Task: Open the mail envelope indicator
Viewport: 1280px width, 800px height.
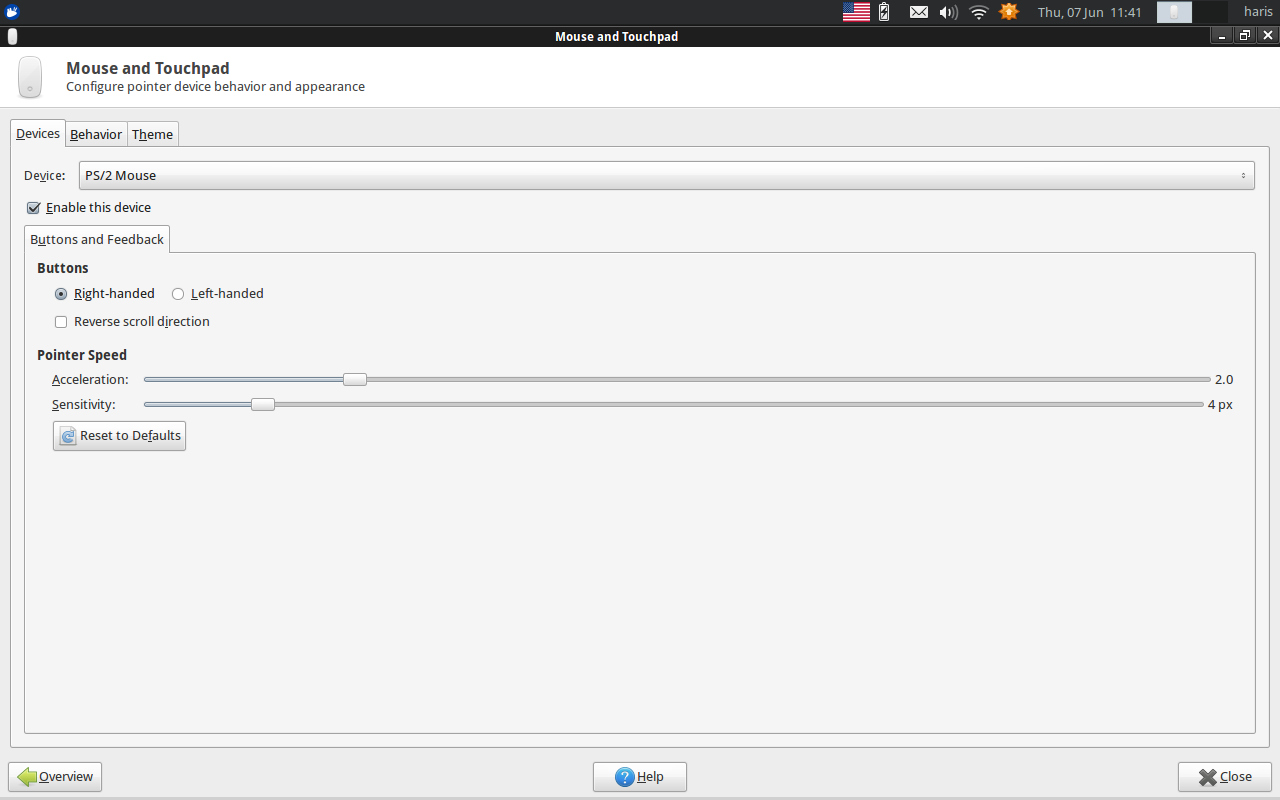Action: [918, 12]
